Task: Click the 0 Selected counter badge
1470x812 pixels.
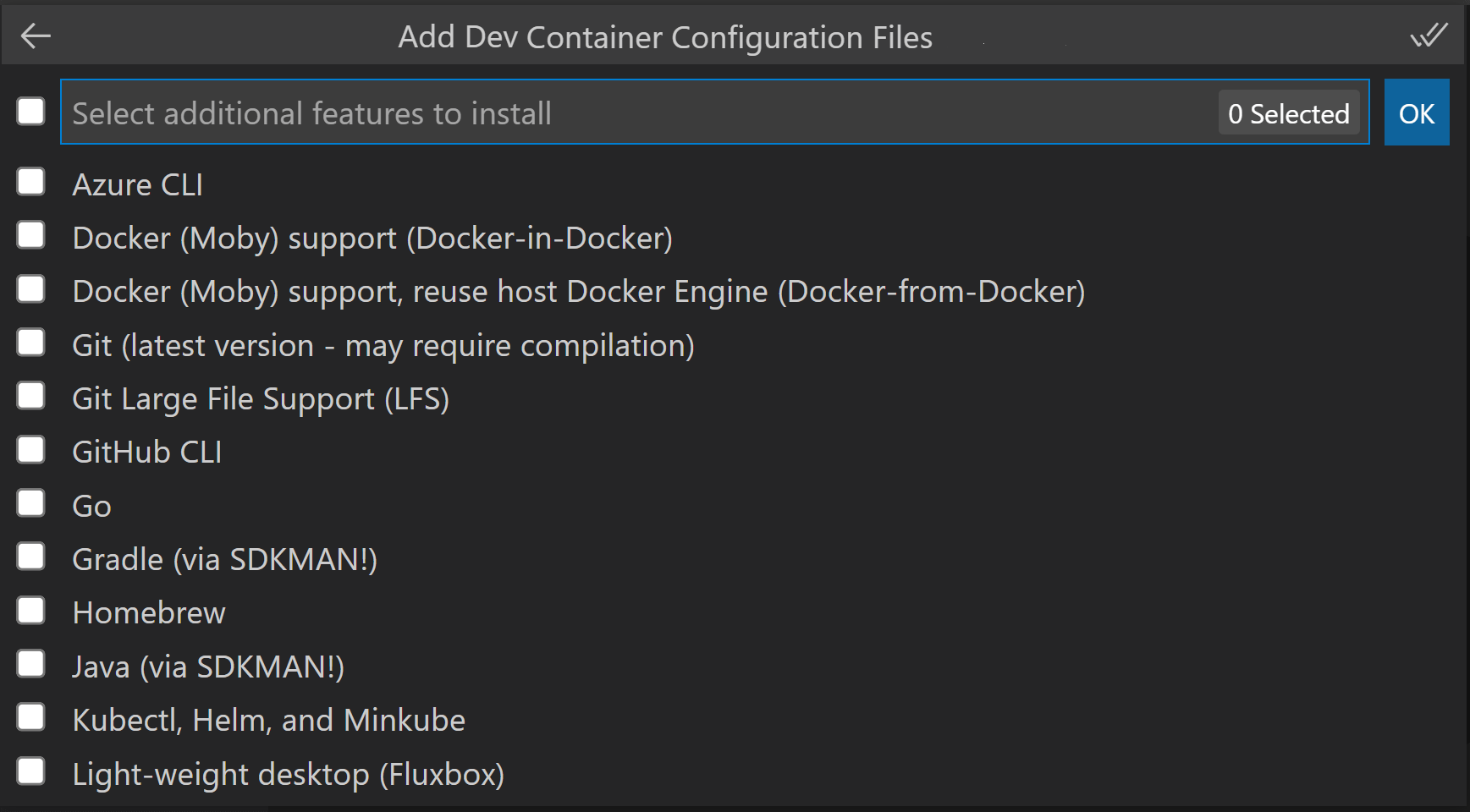Action: click(x=1288, y=112)
